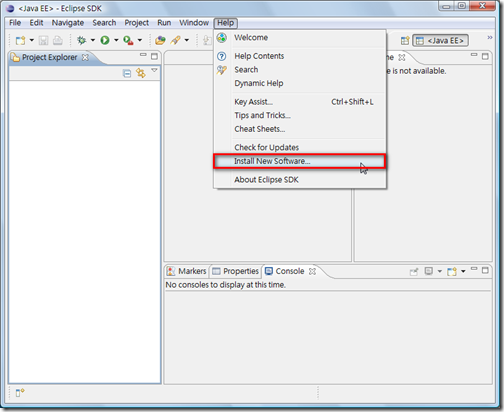Close the open Help menu
This screenshot has height=412, width=504.
pyautogui.click(x=226, y=23)
